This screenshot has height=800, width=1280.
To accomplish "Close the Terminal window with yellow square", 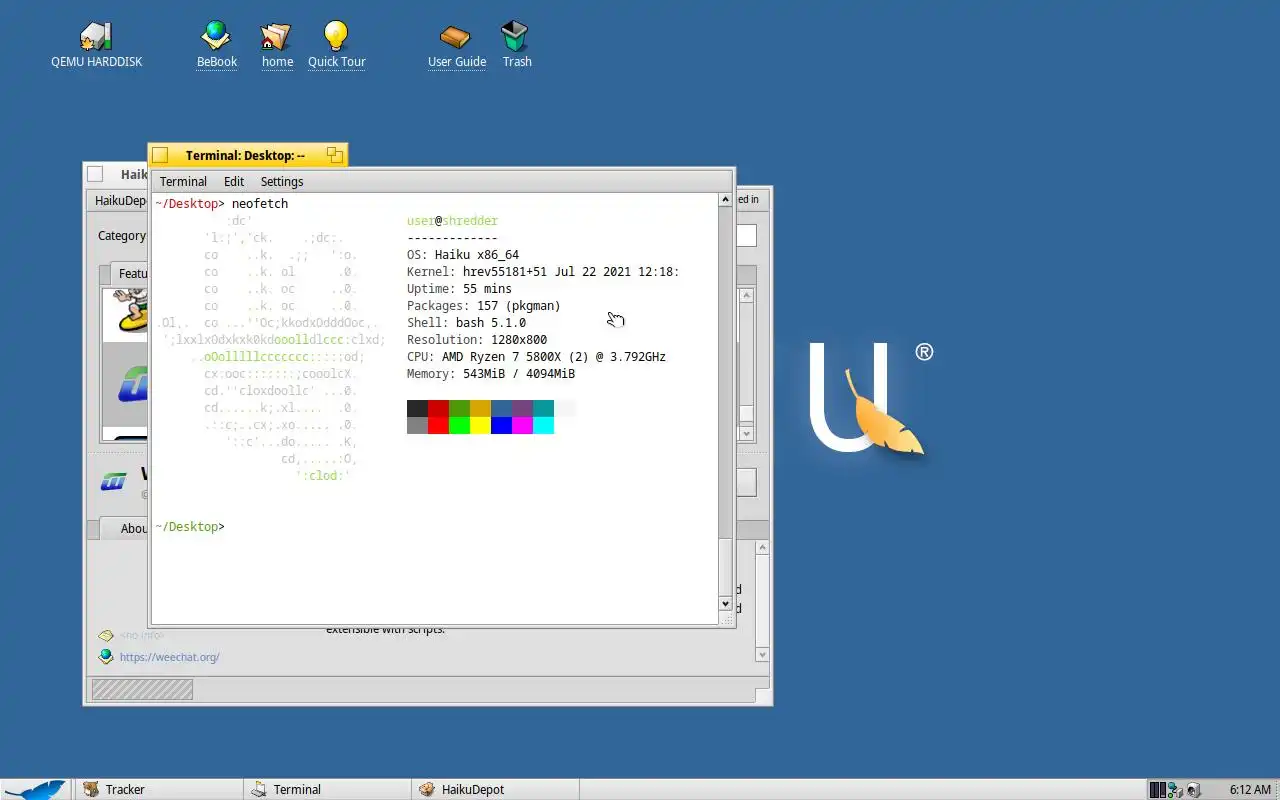I will (160, 155).
